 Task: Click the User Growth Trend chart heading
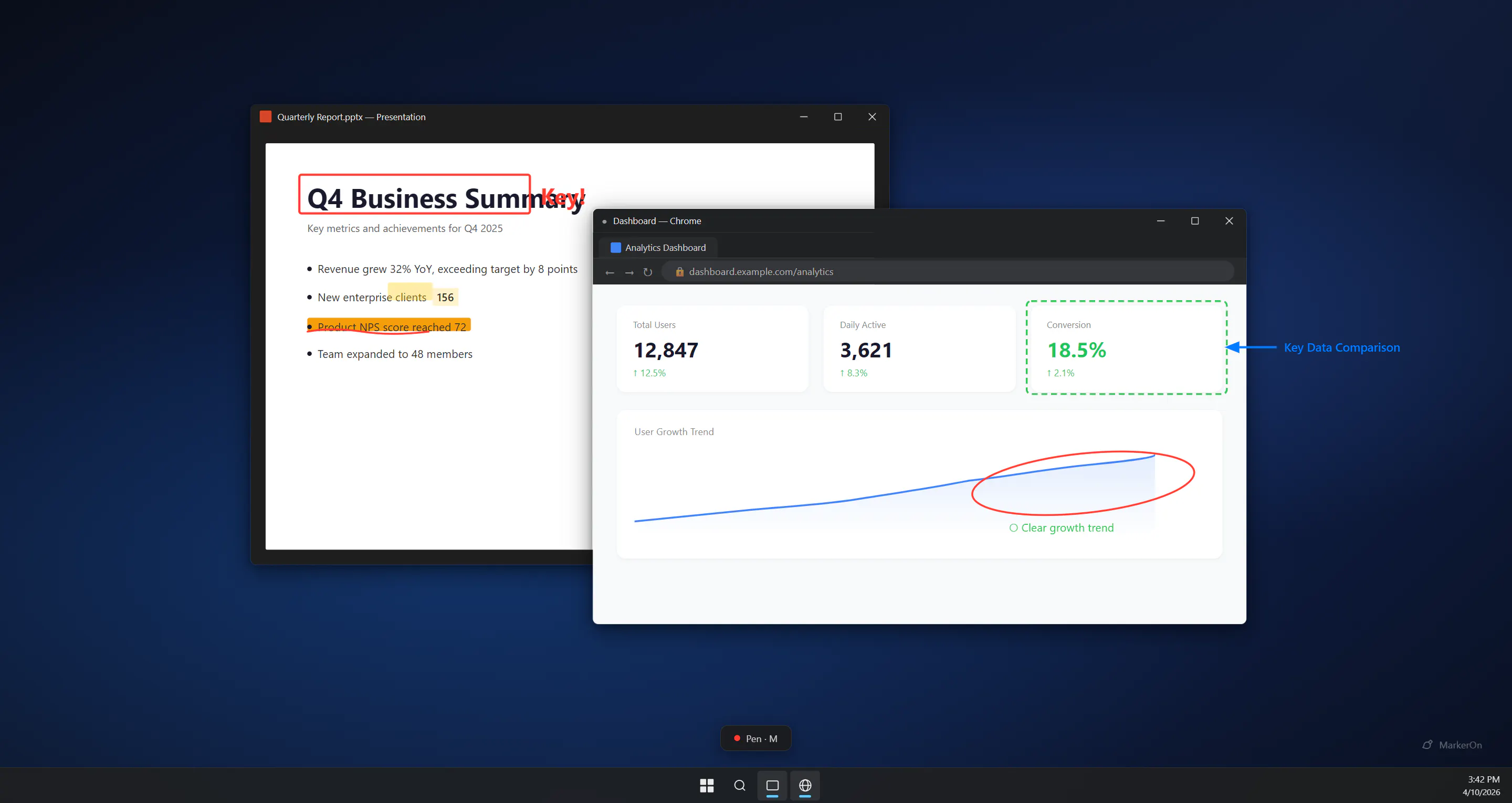click(x=674, y=432)
